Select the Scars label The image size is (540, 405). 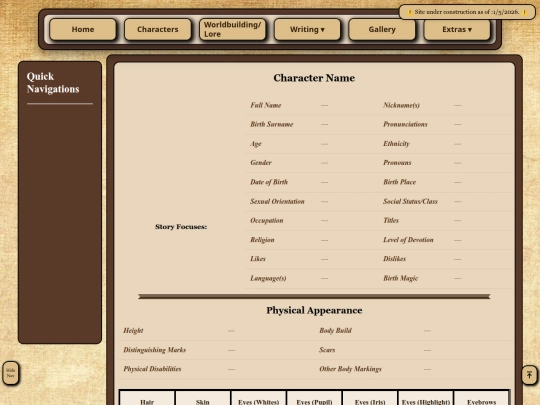coord(327,350)
